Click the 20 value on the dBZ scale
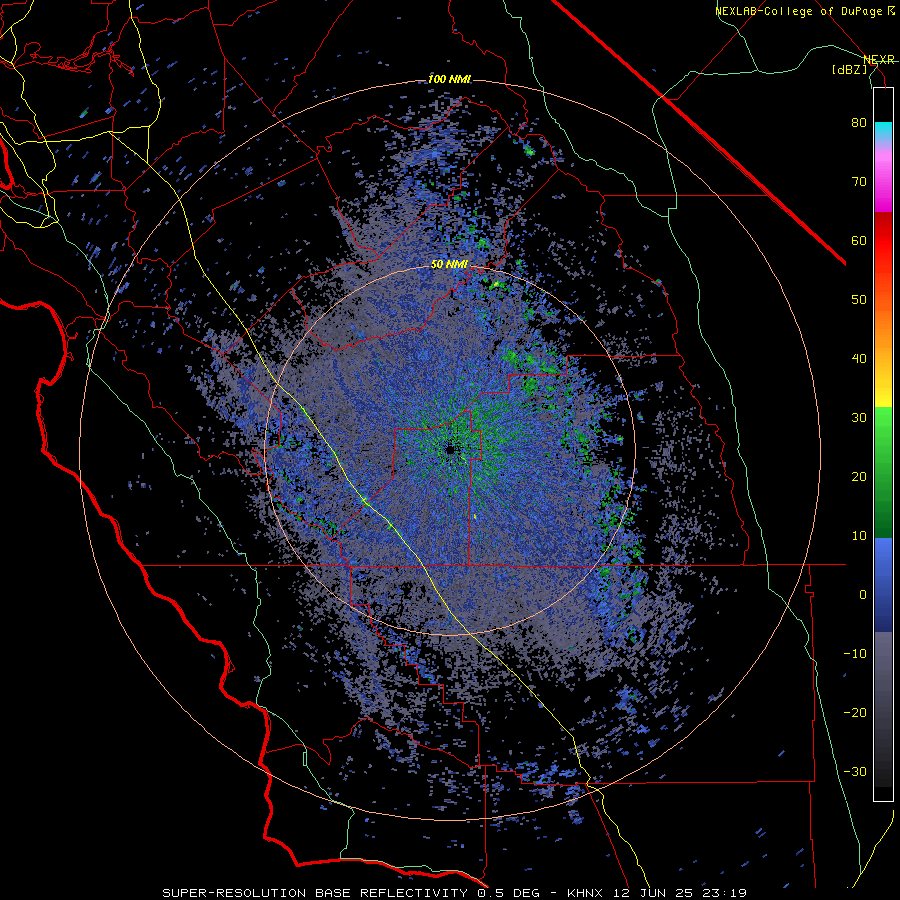The height and width of the screenshot is (900, 900). click(859, 477)
